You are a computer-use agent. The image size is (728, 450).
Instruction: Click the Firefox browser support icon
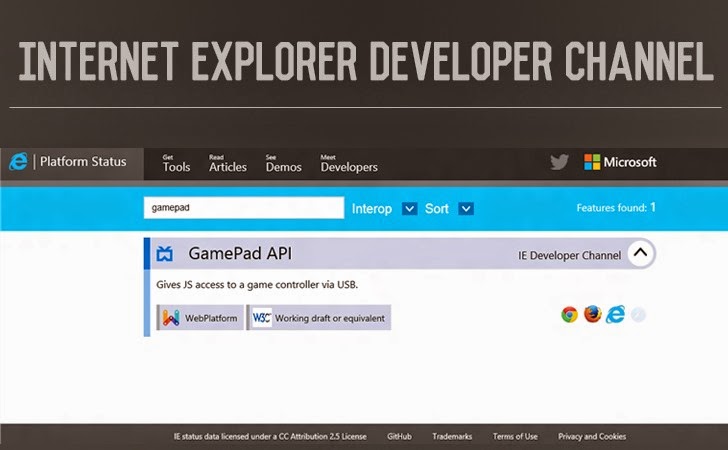click(592, 314)
